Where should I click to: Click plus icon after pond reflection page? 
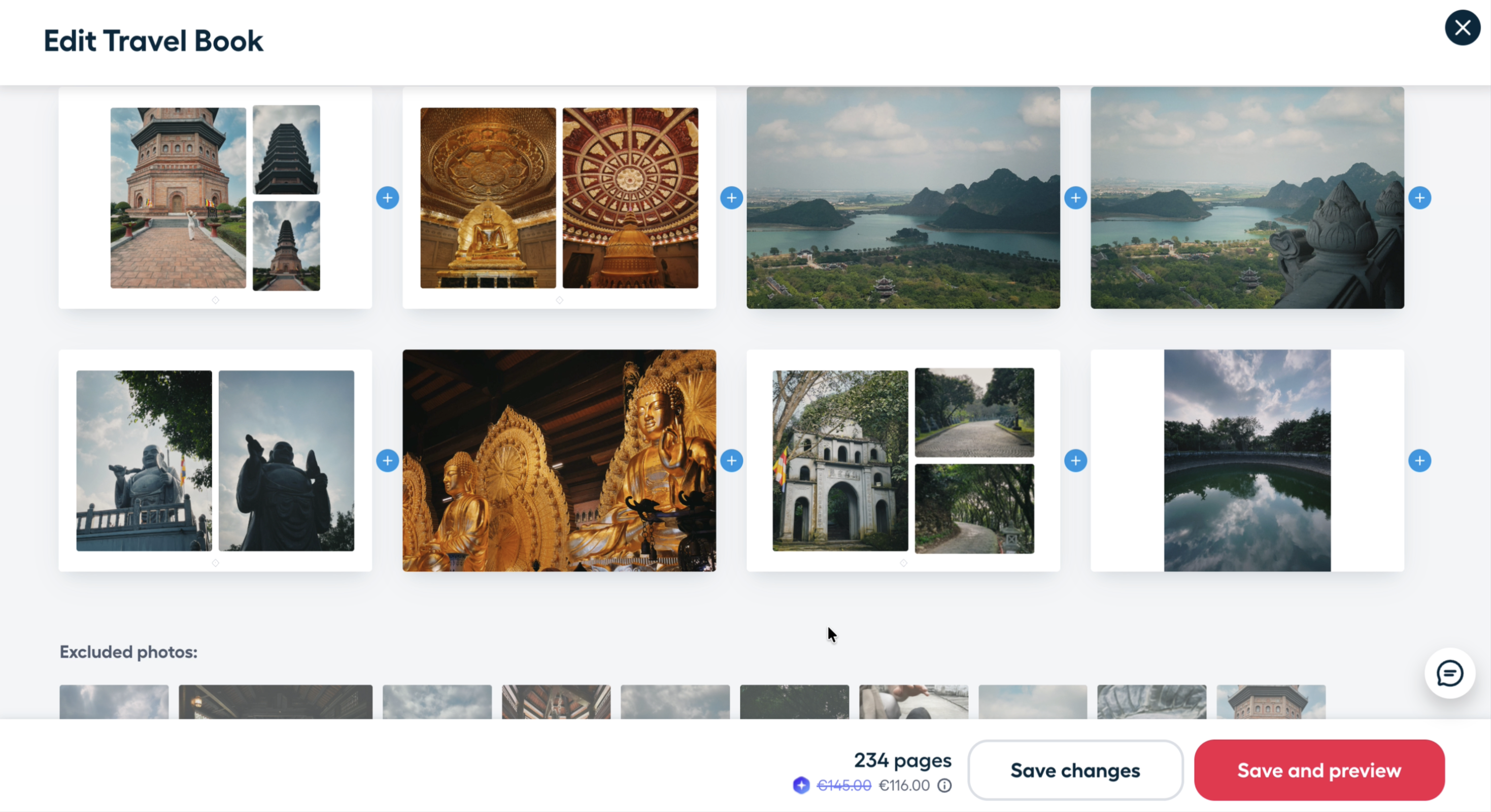1419,461
